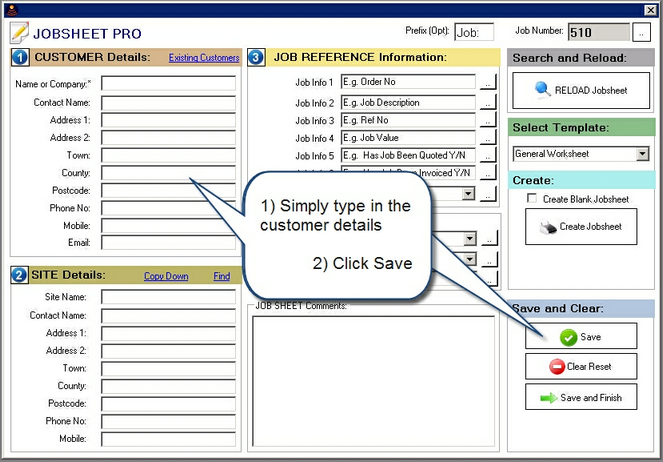Click the browse button beside Job Info 1

coord(488,82)
